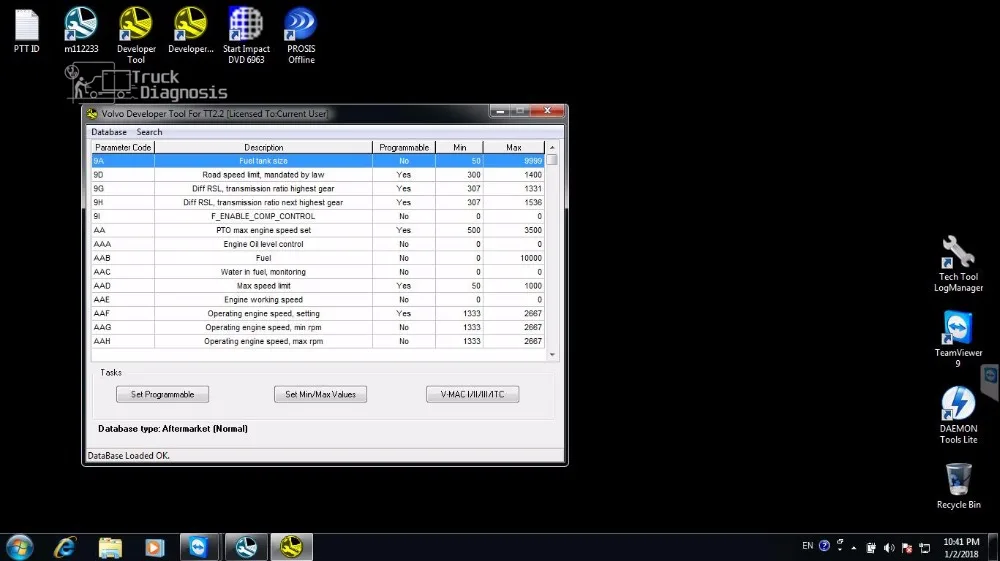
Task: Open Windows Explorer folder in taskbar
Action: [x=110, y=548]
